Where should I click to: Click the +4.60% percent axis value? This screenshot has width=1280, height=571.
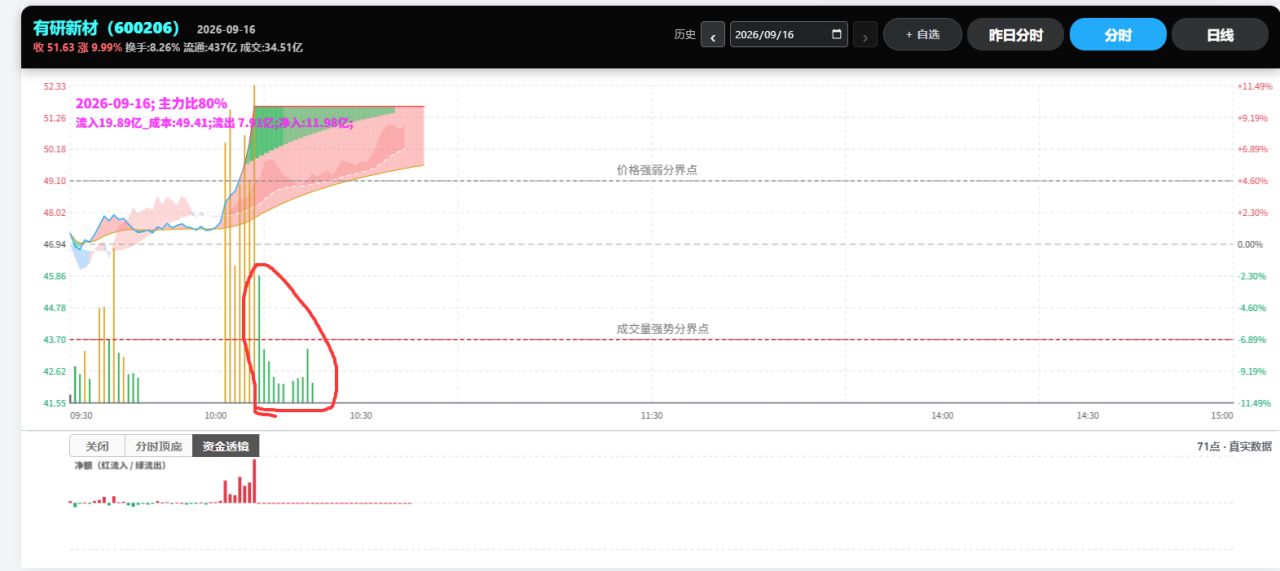coord(1253,181)
